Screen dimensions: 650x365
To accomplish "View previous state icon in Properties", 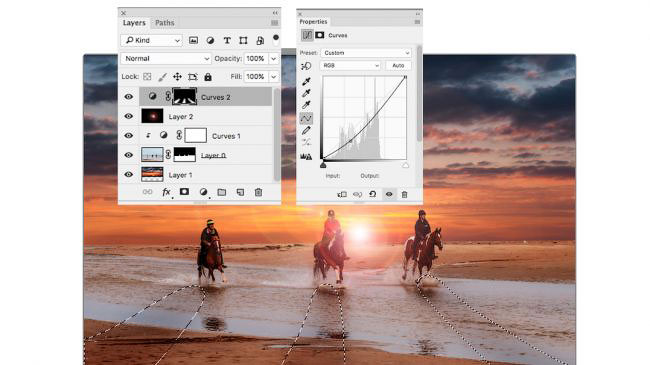I will [x=357, y=194].
